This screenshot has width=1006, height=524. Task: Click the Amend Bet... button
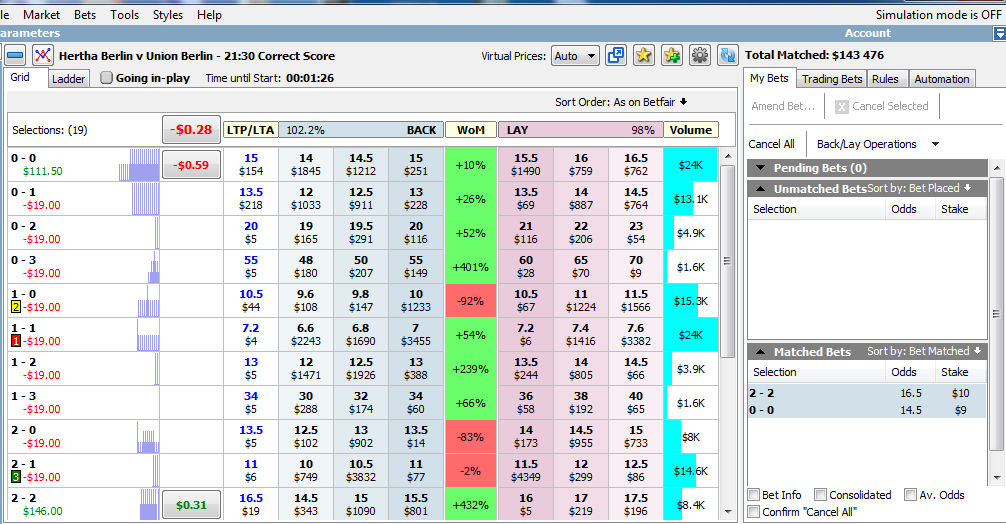(x=783, y=106)
